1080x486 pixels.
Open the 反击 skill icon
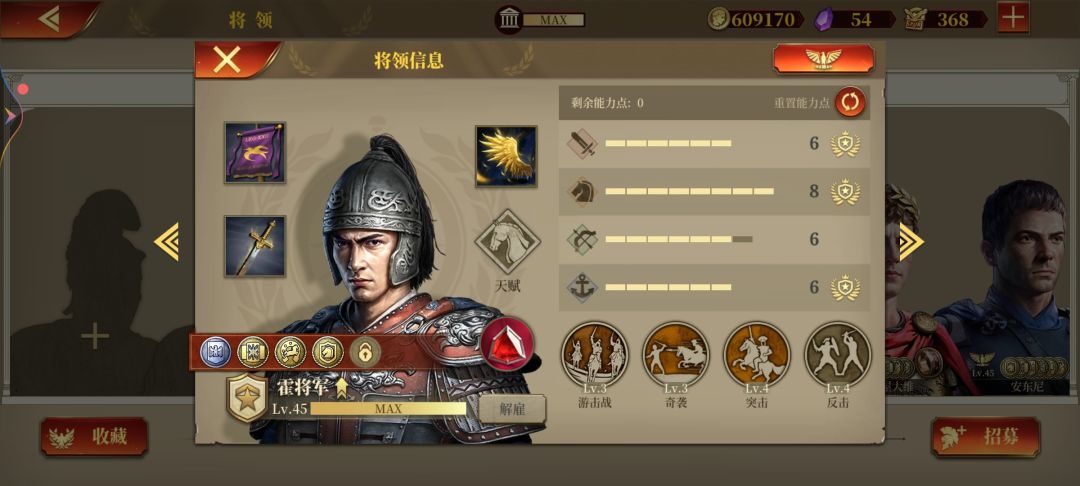(838, 355)
